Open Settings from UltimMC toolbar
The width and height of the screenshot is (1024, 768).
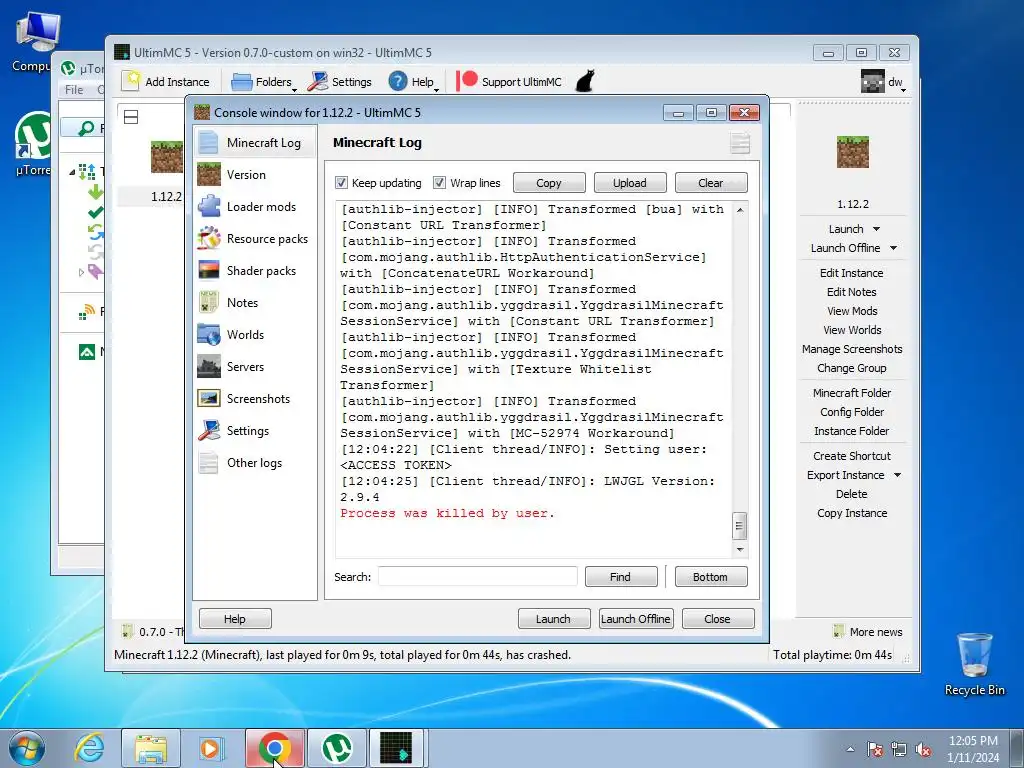(x=340, y=82)
